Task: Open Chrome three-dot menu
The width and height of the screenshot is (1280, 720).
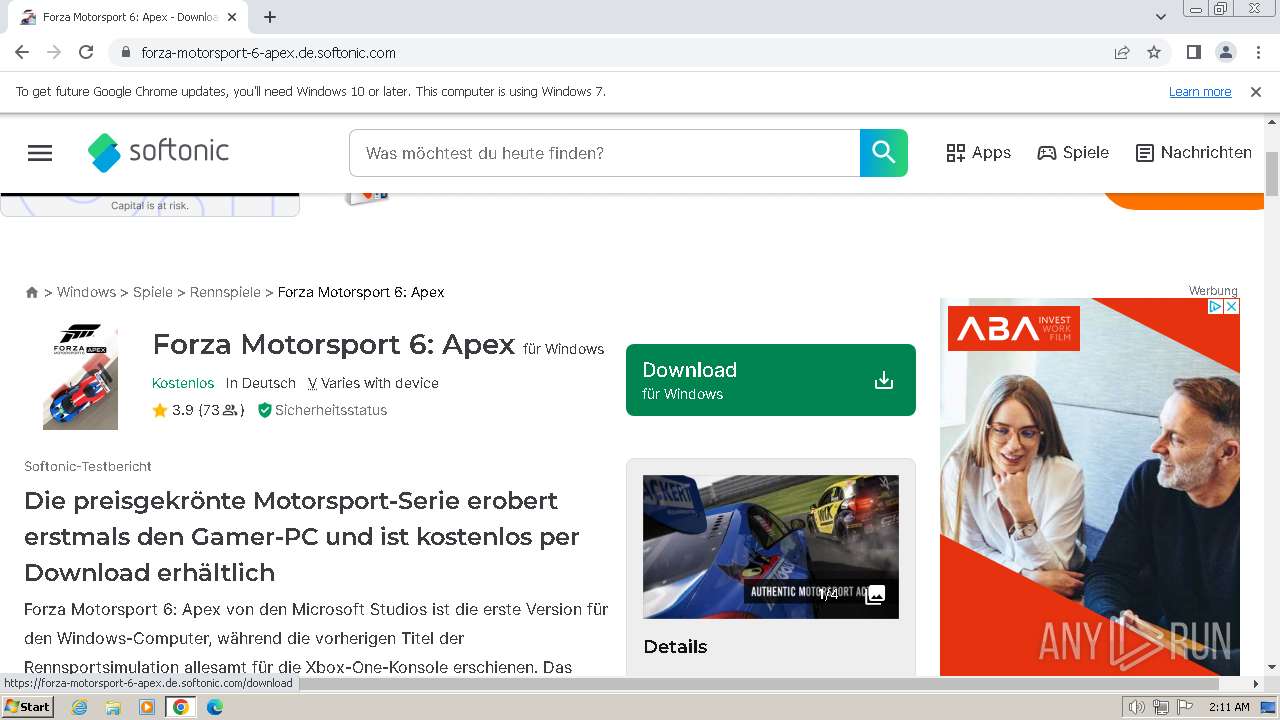Action: [x=1258, y=52]
